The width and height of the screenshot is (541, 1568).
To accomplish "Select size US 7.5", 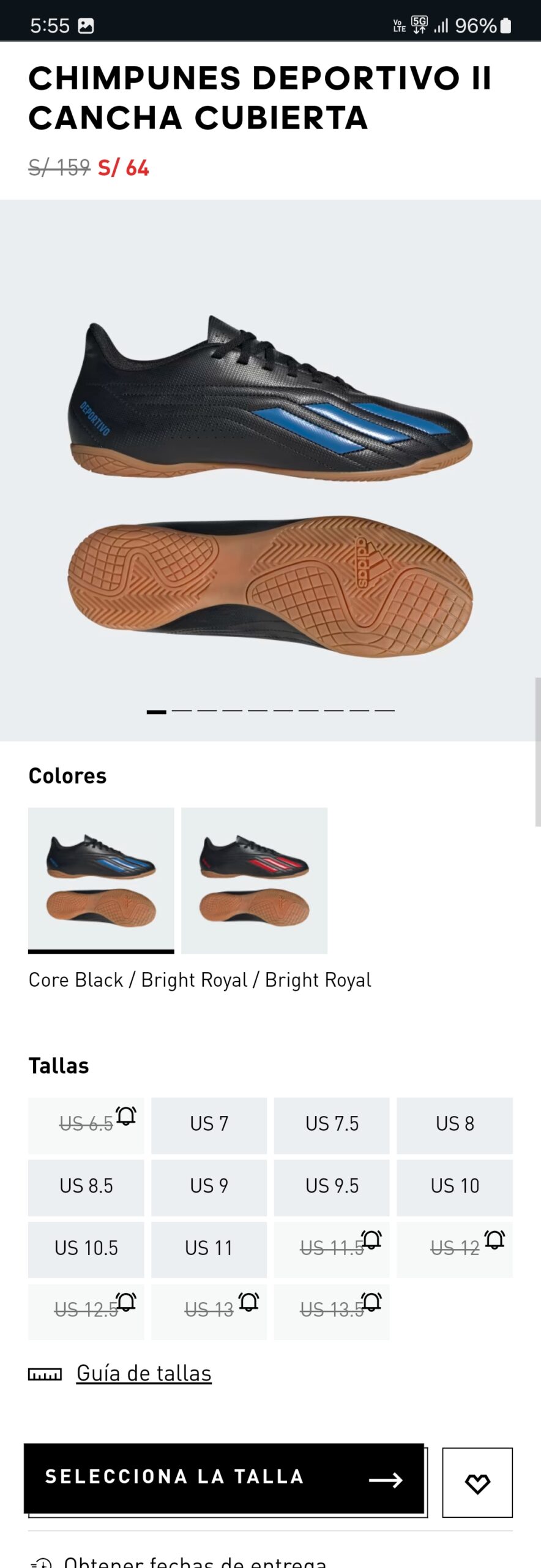I will (332, 1125).
